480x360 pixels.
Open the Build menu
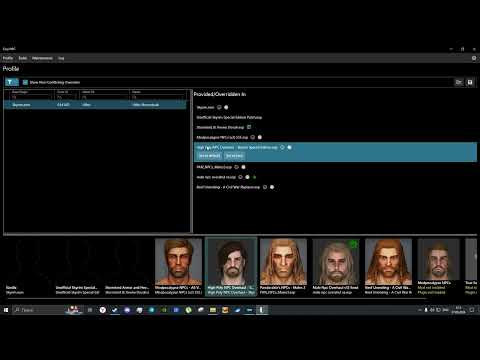click(22, 58)
